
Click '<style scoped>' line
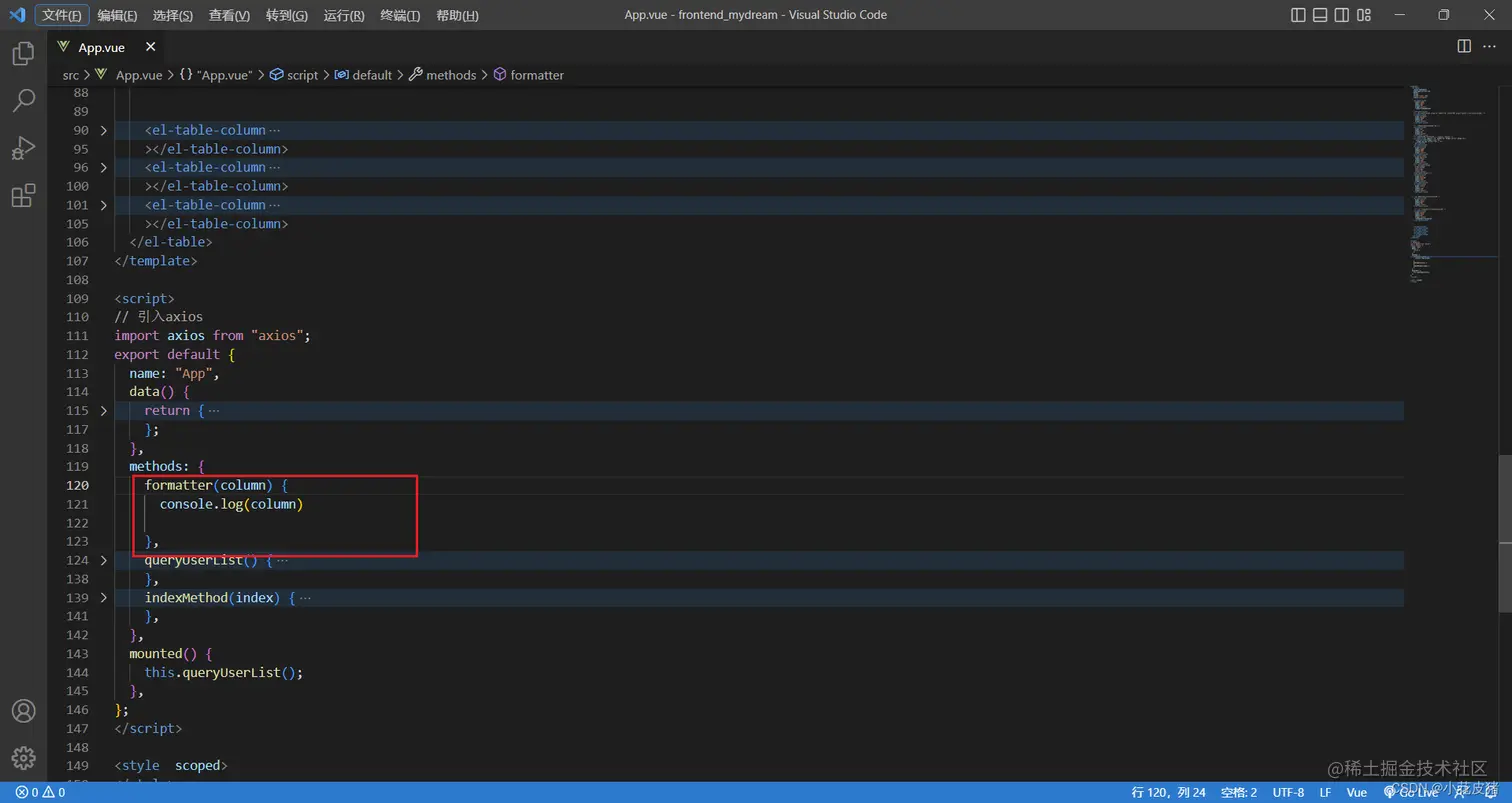pos(170,766)
